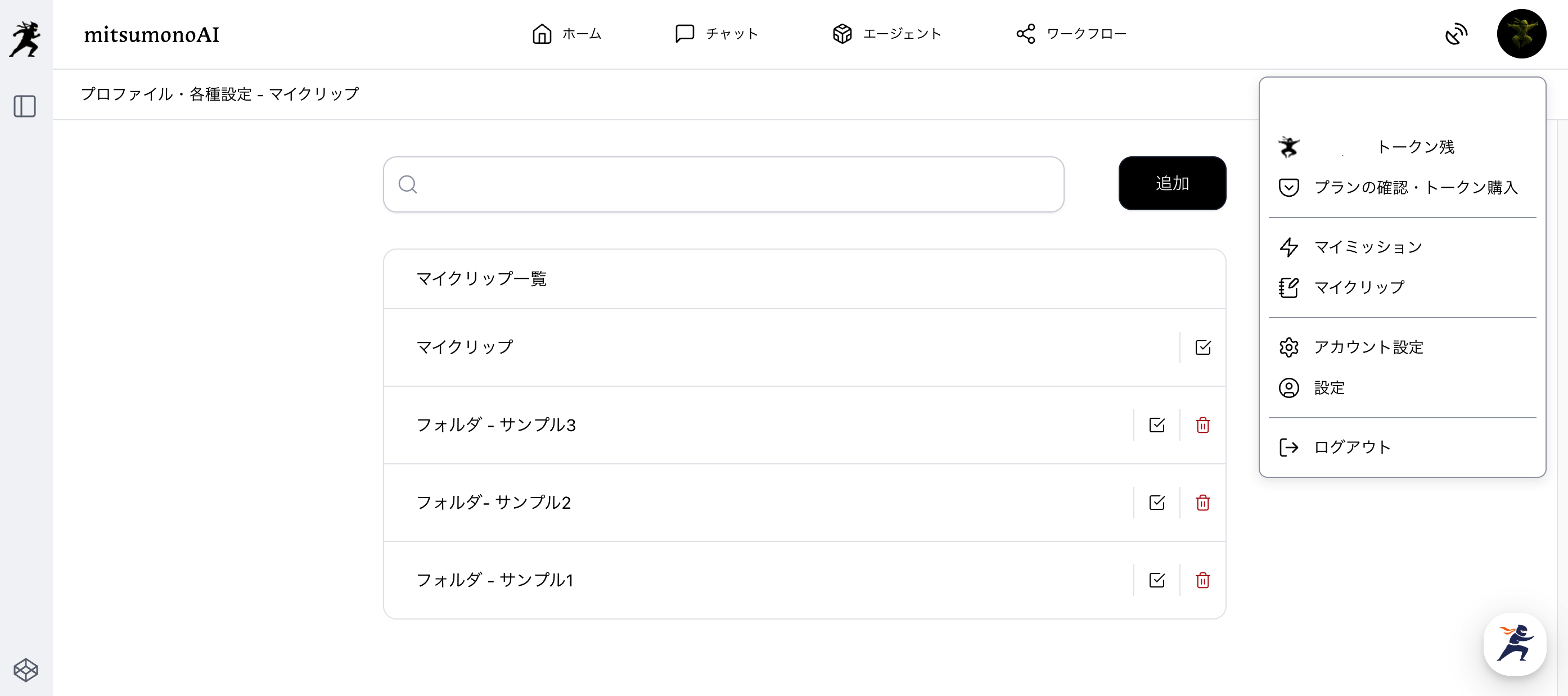The height and width of the screenshot is (696, 1568).
Task: Go to the チャット tab
Action: pyautogui.click(x=717, y=34)
